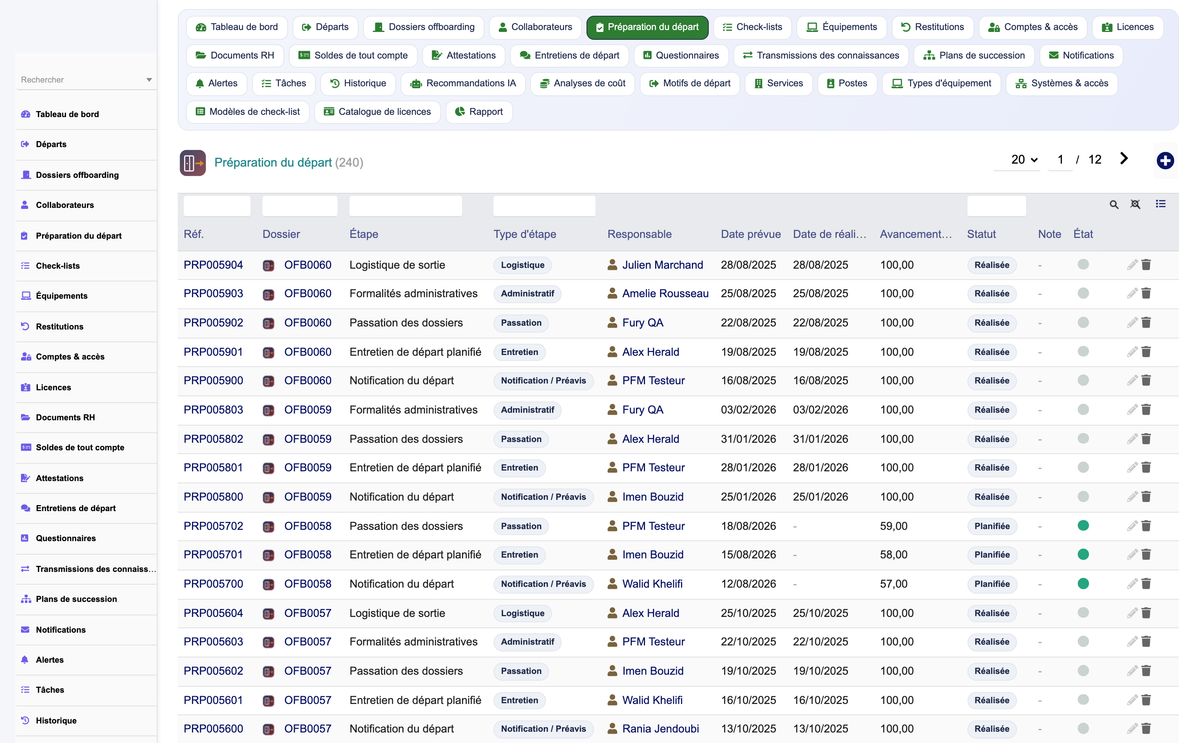Delete row PRP005904 with trash icon

1146,265
